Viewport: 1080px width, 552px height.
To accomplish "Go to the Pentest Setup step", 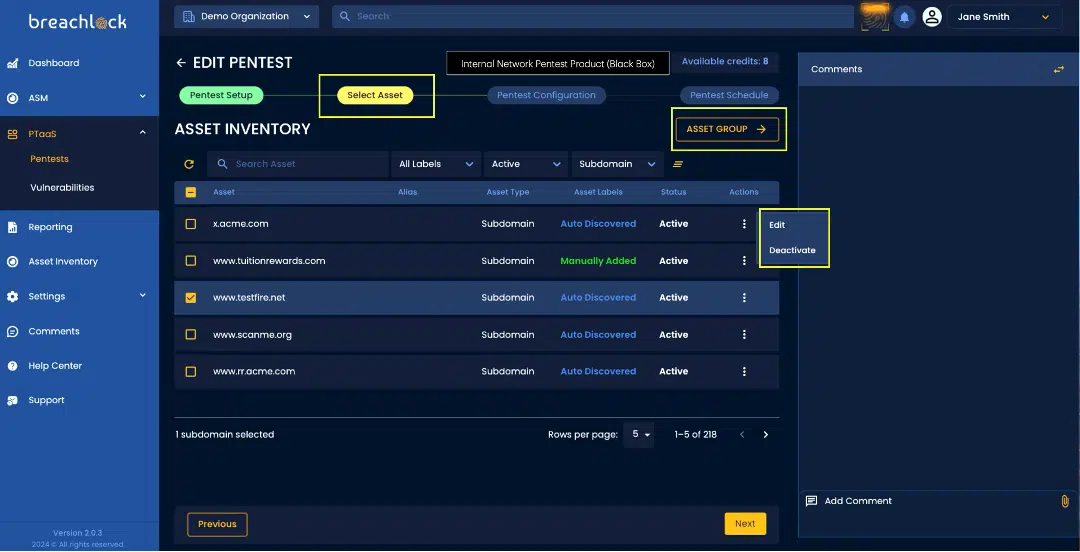I will (x=221, y=96).
